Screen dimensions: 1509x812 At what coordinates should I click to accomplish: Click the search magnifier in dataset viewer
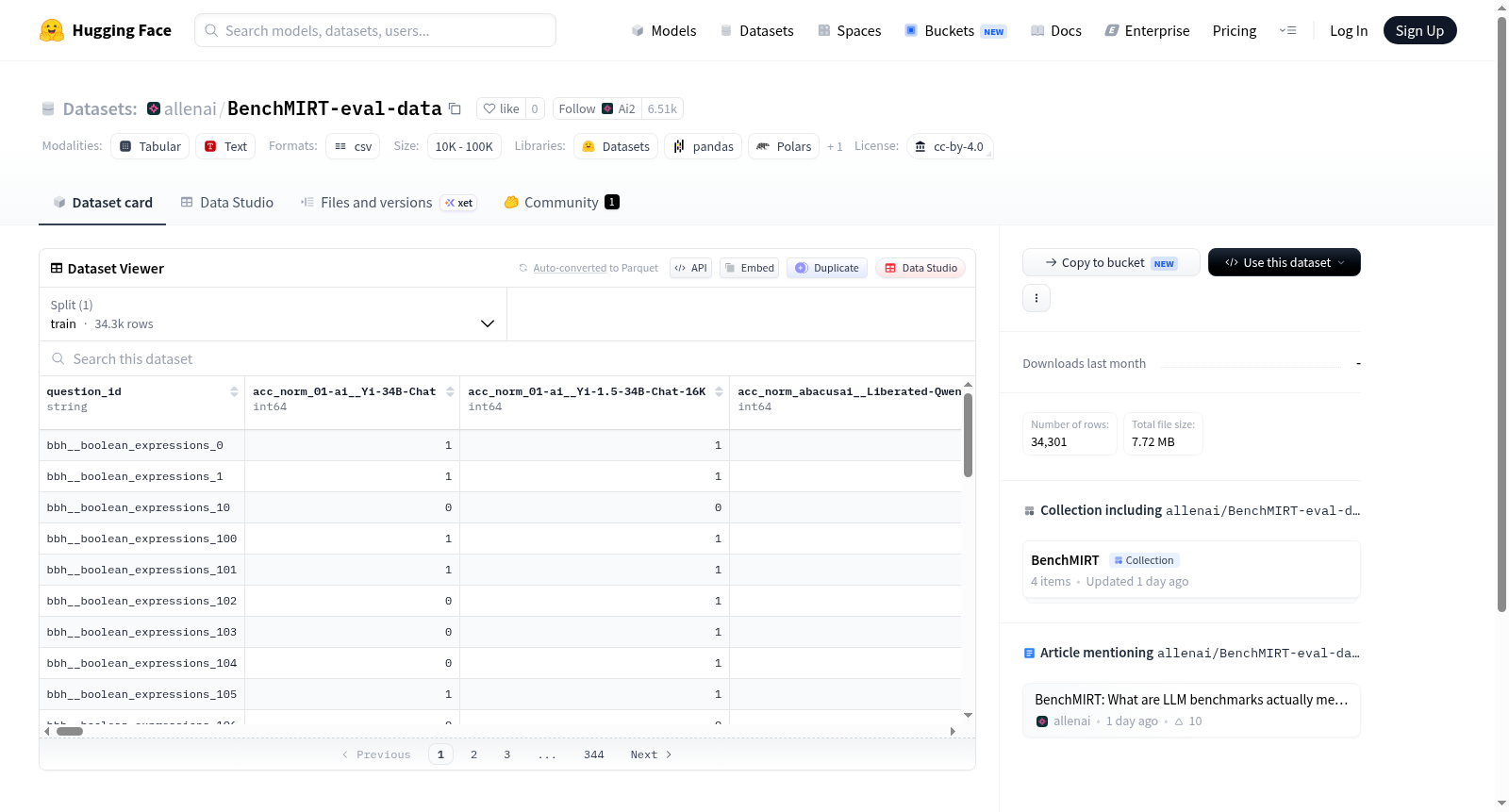[x=58, y=358]
